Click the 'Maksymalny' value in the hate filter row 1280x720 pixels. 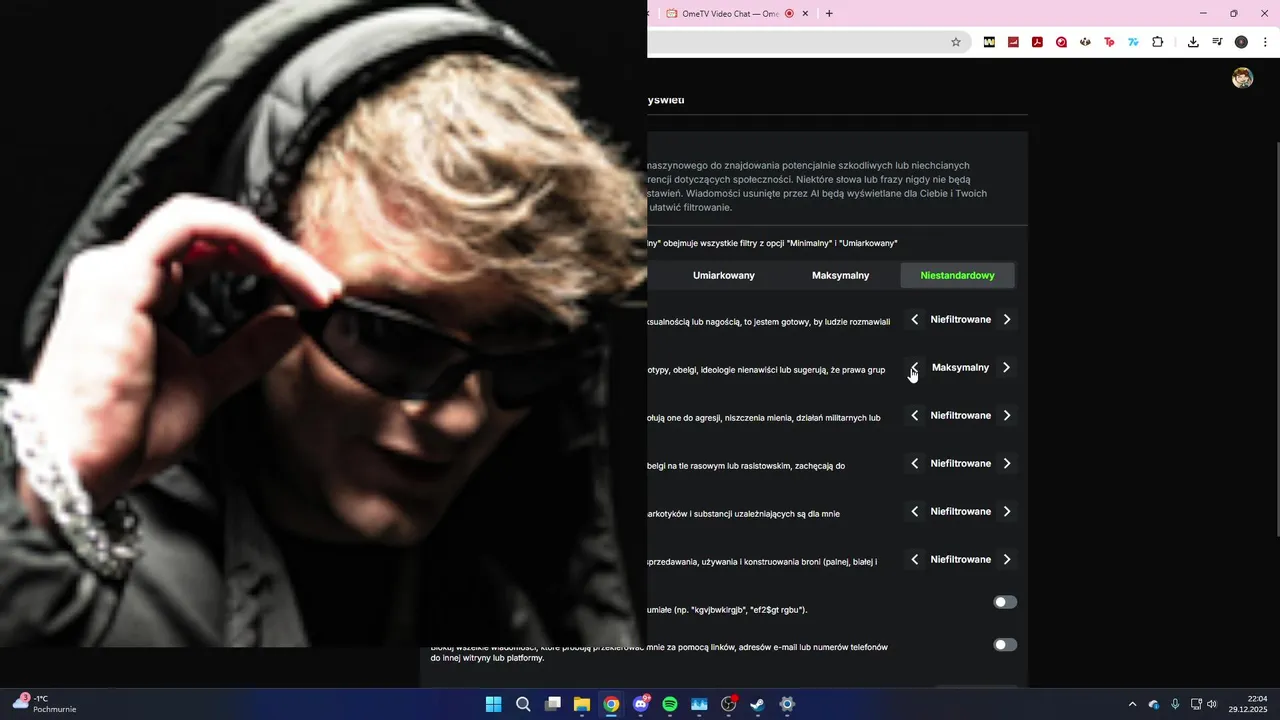pyautogui.click(x=960, y=367)
